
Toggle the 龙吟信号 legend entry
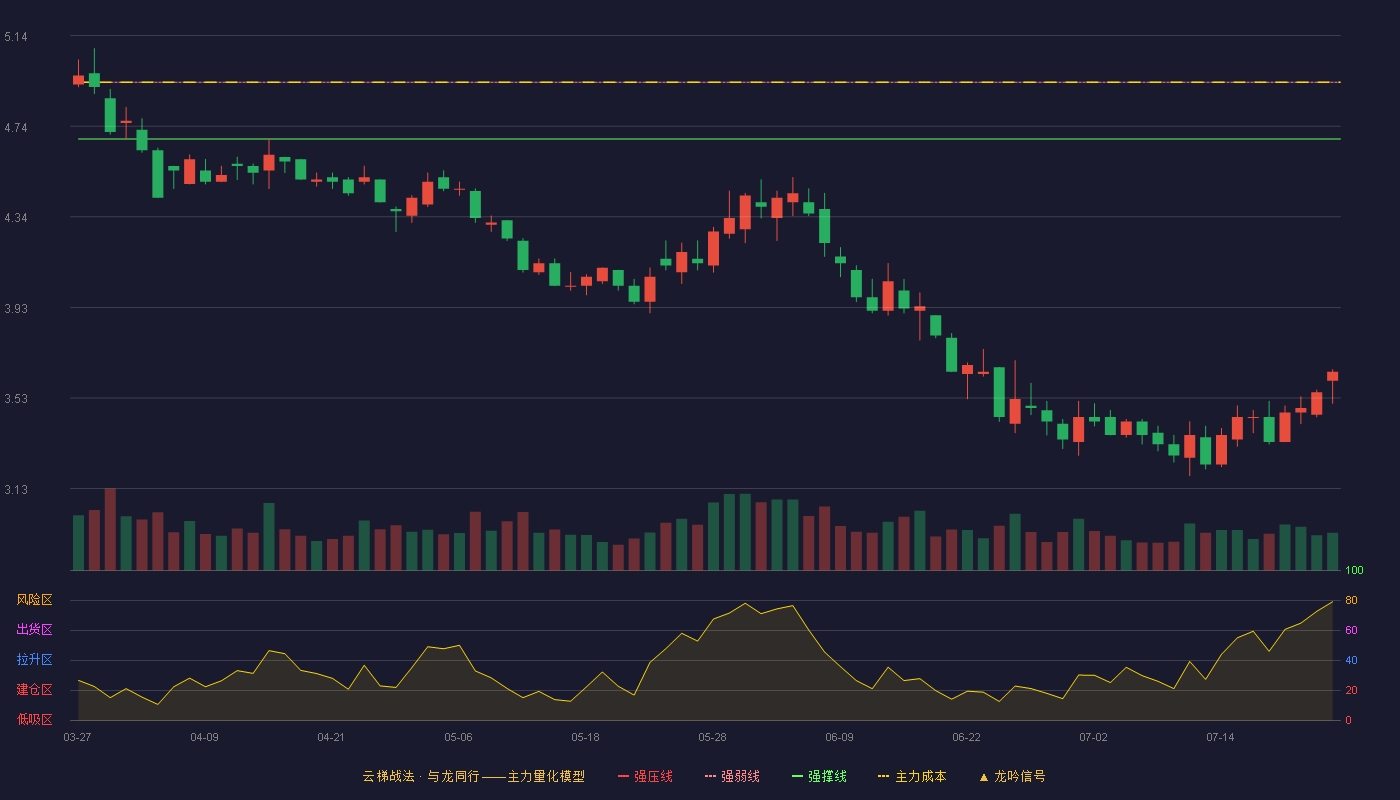(1012, 776)
